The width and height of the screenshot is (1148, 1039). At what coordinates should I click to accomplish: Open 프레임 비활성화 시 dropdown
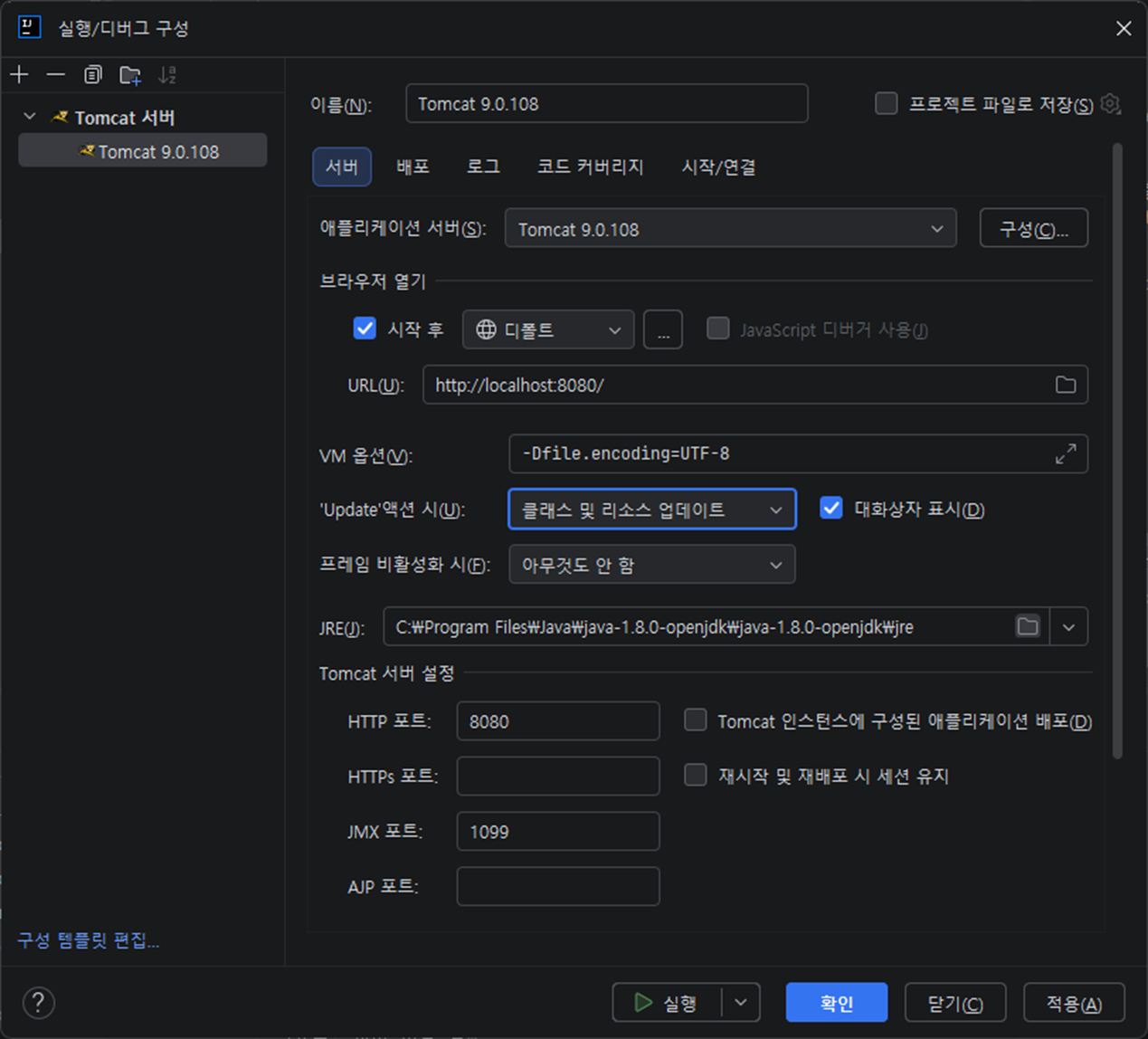click(x=652, y=565)
